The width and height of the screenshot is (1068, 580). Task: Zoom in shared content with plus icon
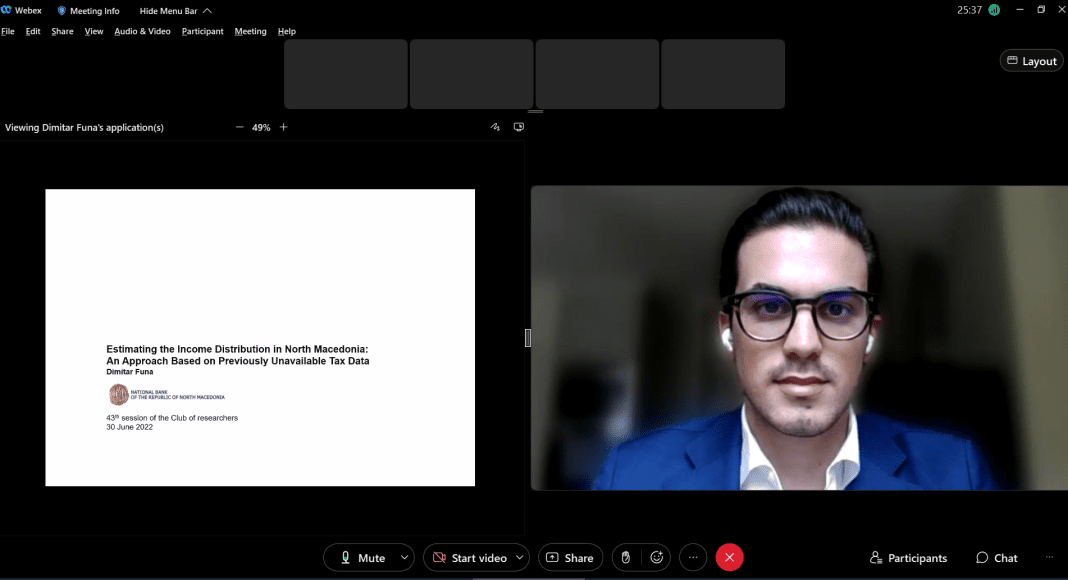284,128
